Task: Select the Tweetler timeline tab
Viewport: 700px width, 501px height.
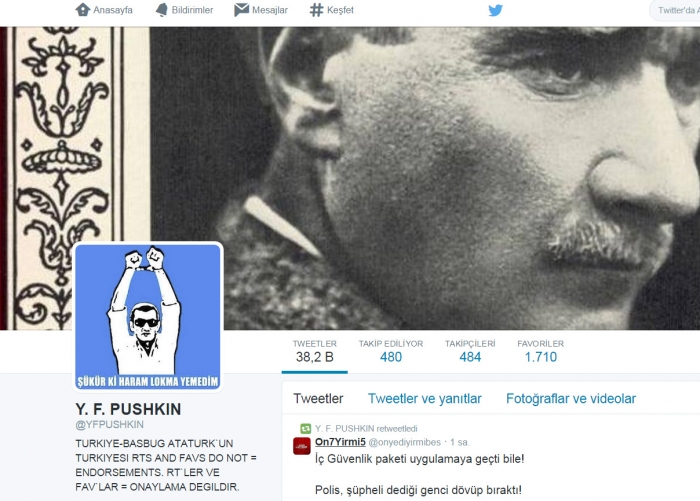Action: click(318, 399)
